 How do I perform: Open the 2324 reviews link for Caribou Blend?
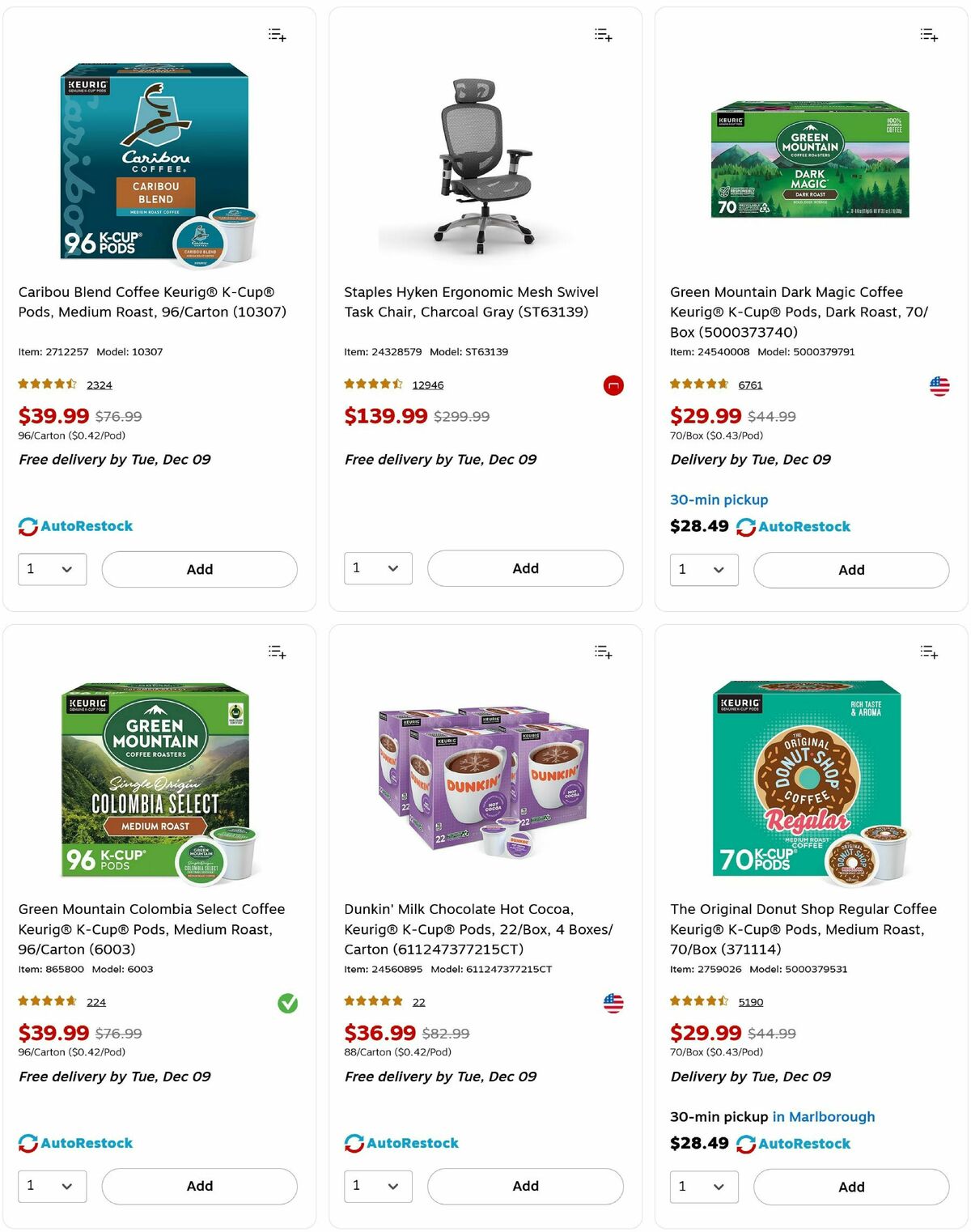[99, 384]
